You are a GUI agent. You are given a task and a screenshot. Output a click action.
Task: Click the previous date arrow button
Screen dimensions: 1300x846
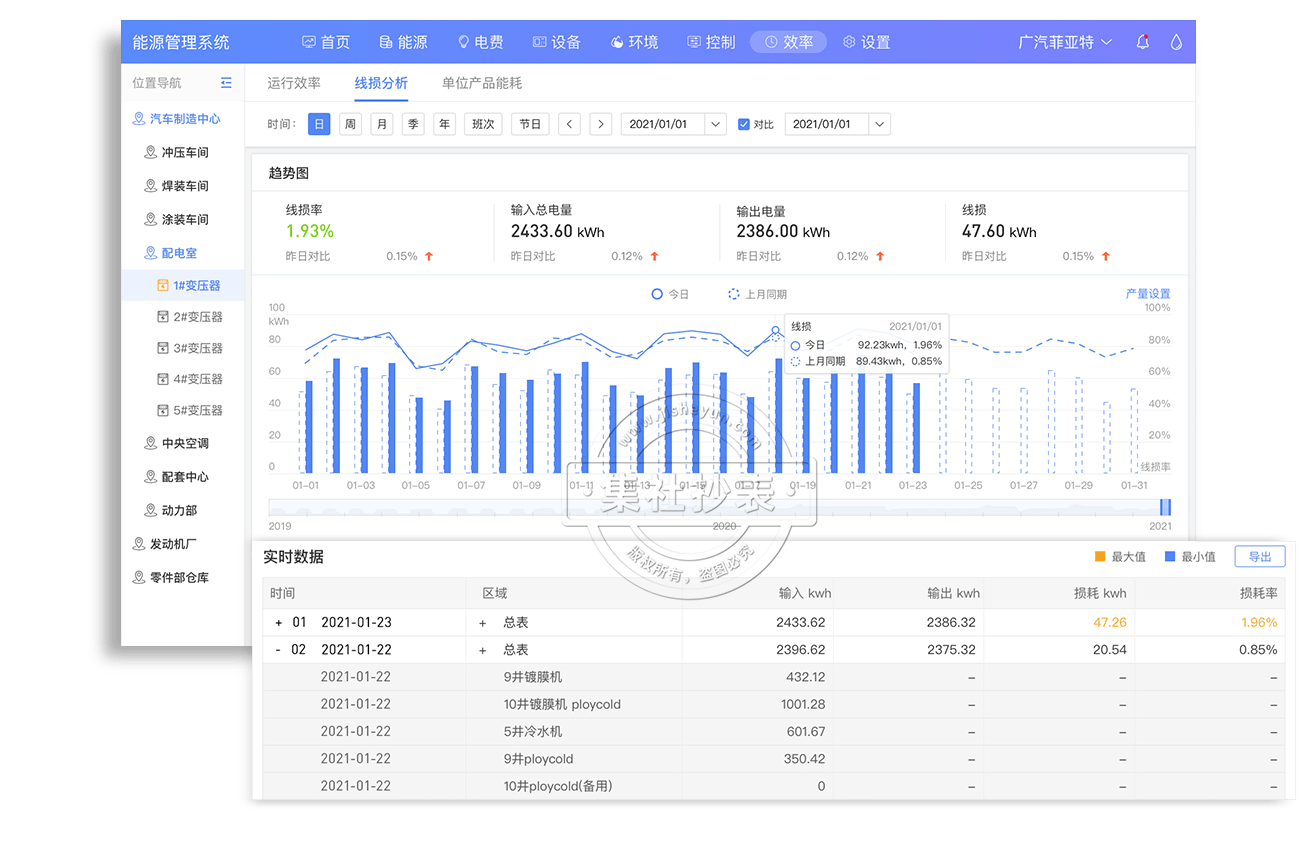pos(569,124)
